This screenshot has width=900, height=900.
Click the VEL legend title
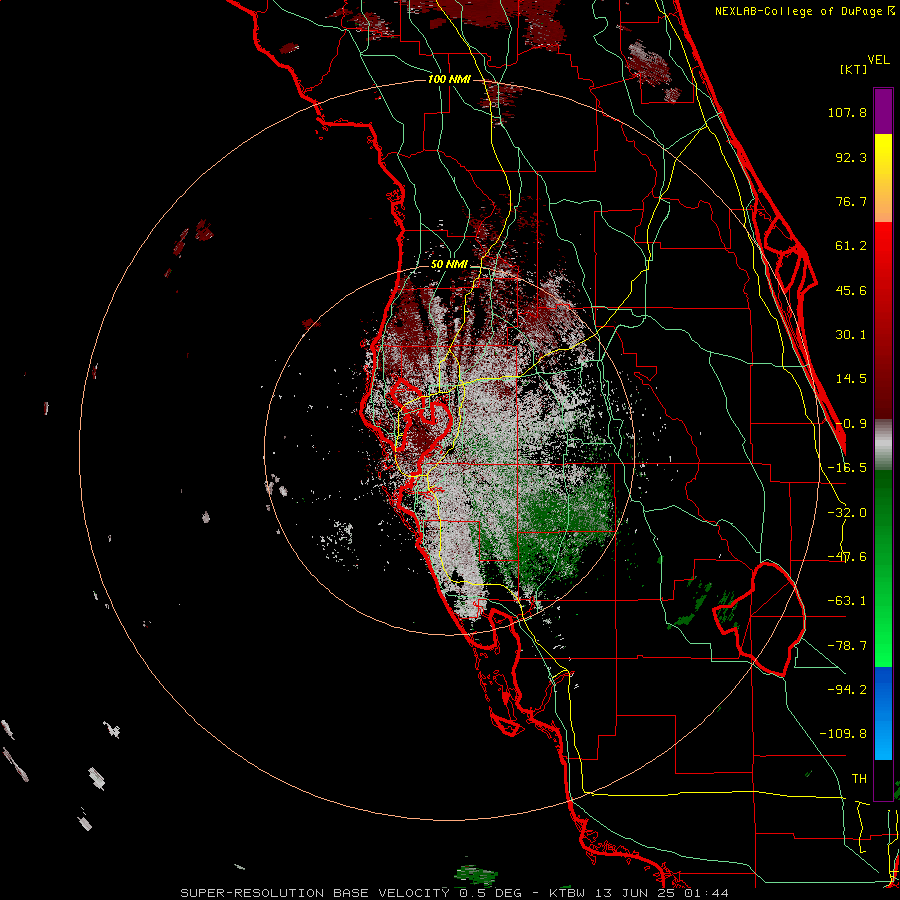(x=878, y=60)
